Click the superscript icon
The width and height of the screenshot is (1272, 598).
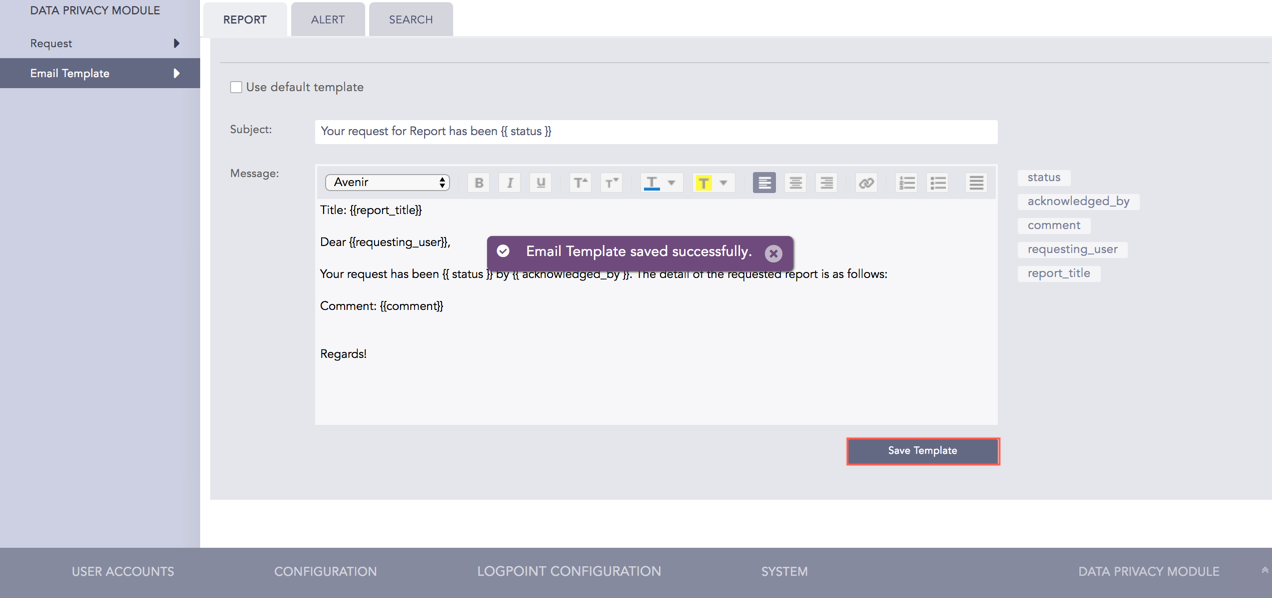pyautogui.click(x=580, y=182)
